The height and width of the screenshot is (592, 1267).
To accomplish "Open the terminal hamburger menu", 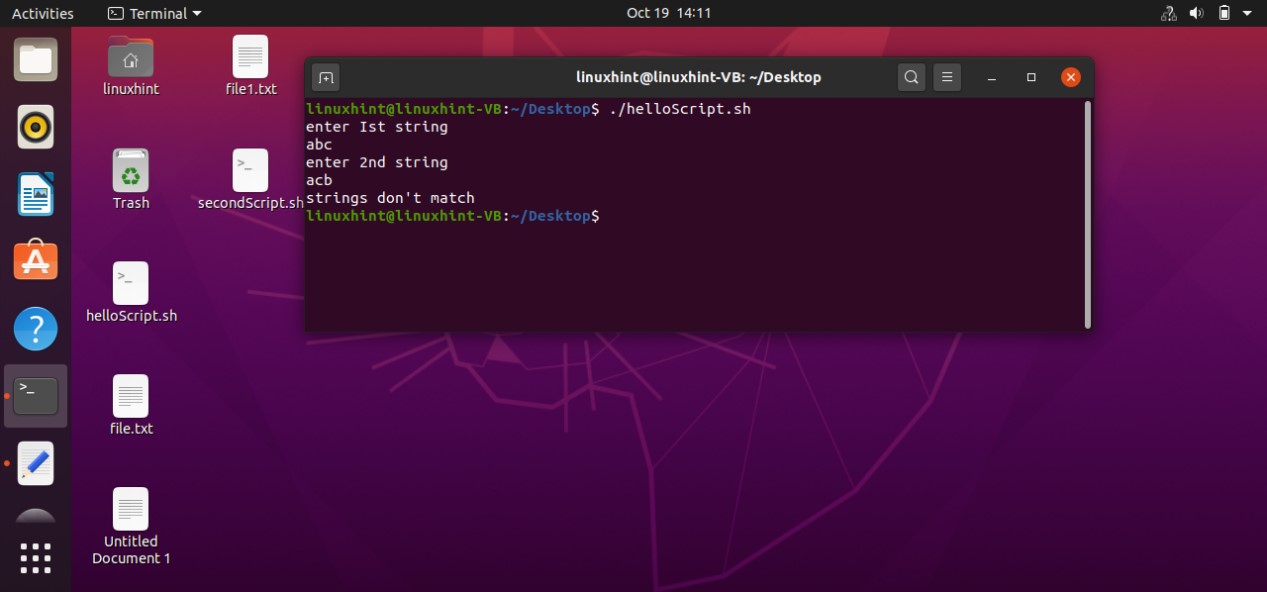I will pyautogui.click(x=946, y=77).
